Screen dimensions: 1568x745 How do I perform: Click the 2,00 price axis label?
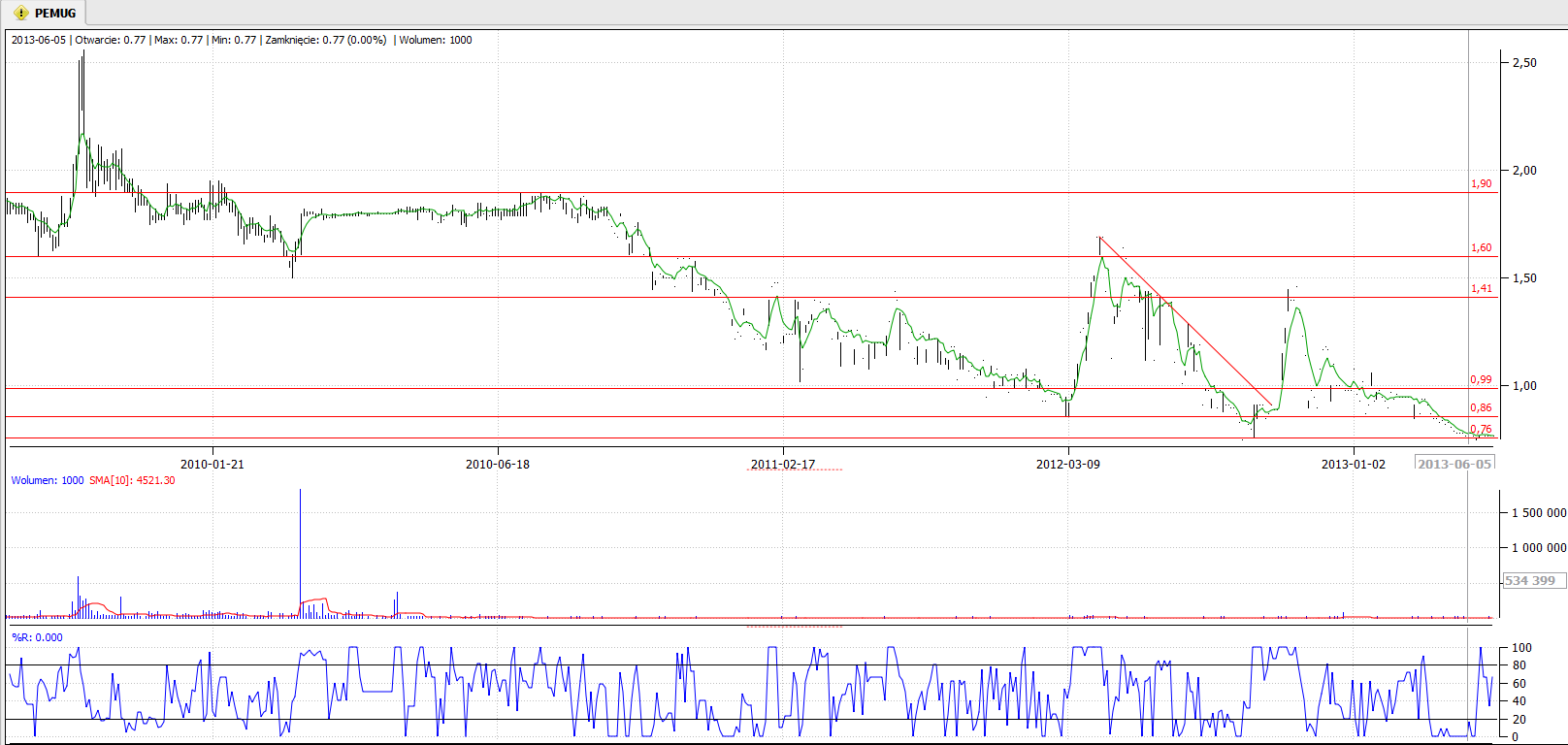pos(1524,170)
